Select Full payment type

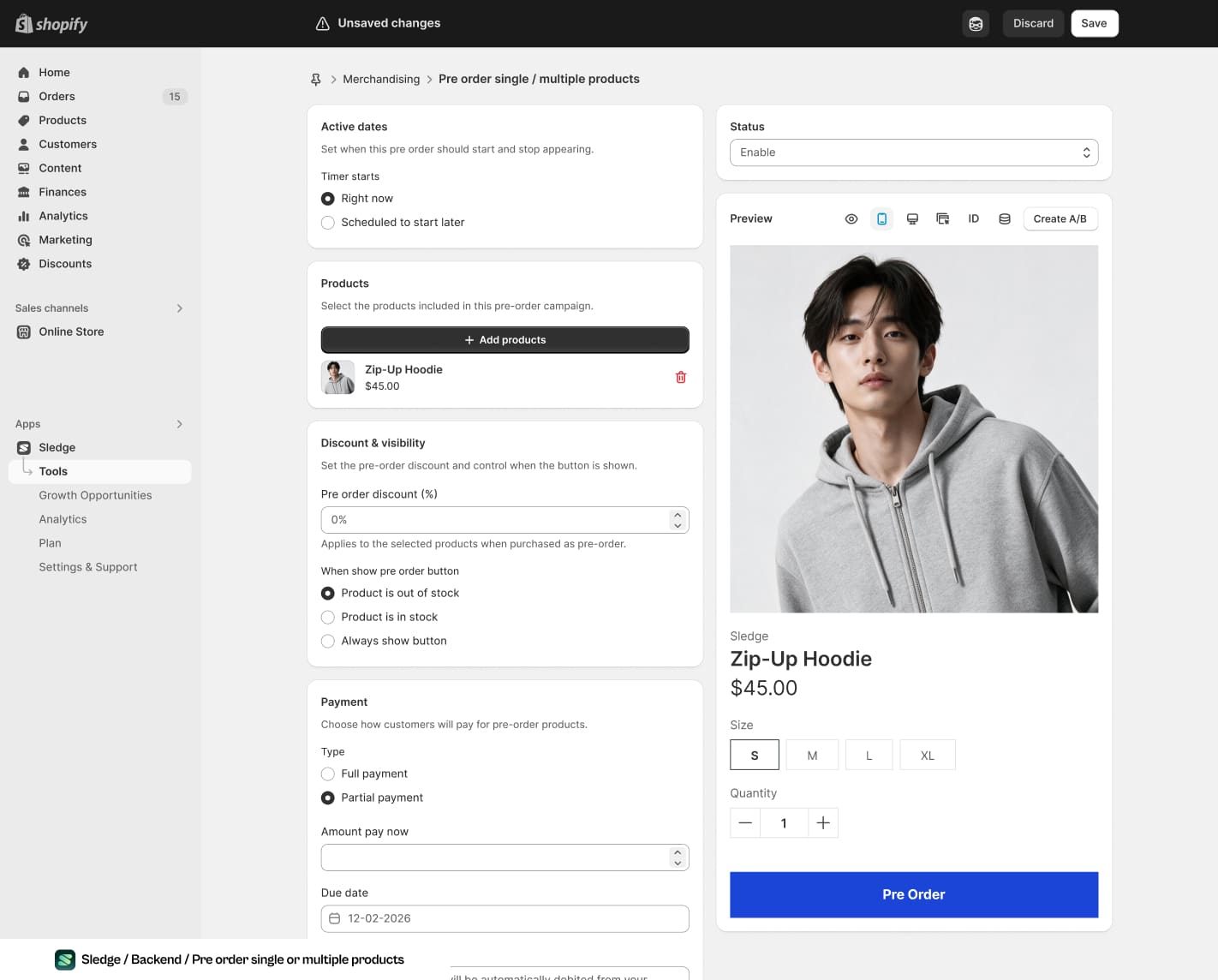coord(328,774)
